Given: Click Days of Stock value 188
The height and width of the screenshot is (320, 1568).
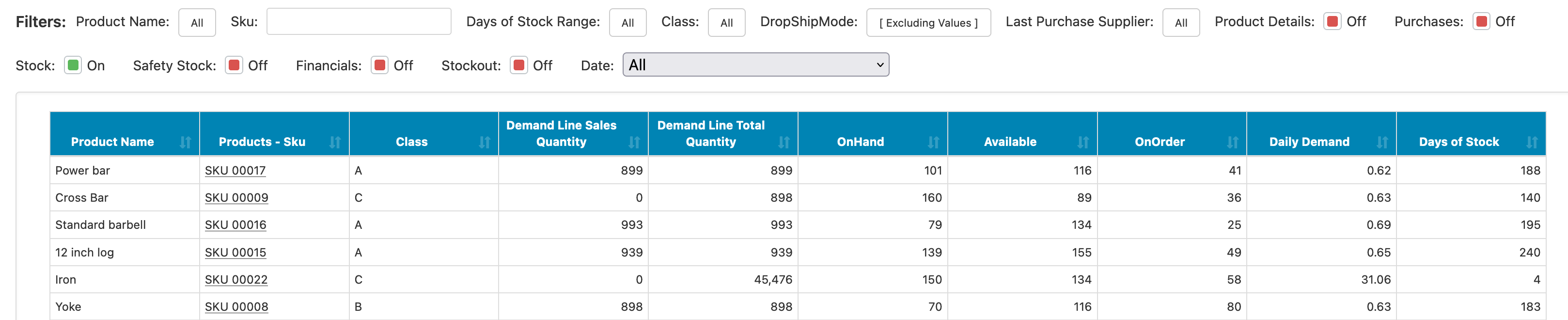Looking at the screenshot, I should (1530, 171).
